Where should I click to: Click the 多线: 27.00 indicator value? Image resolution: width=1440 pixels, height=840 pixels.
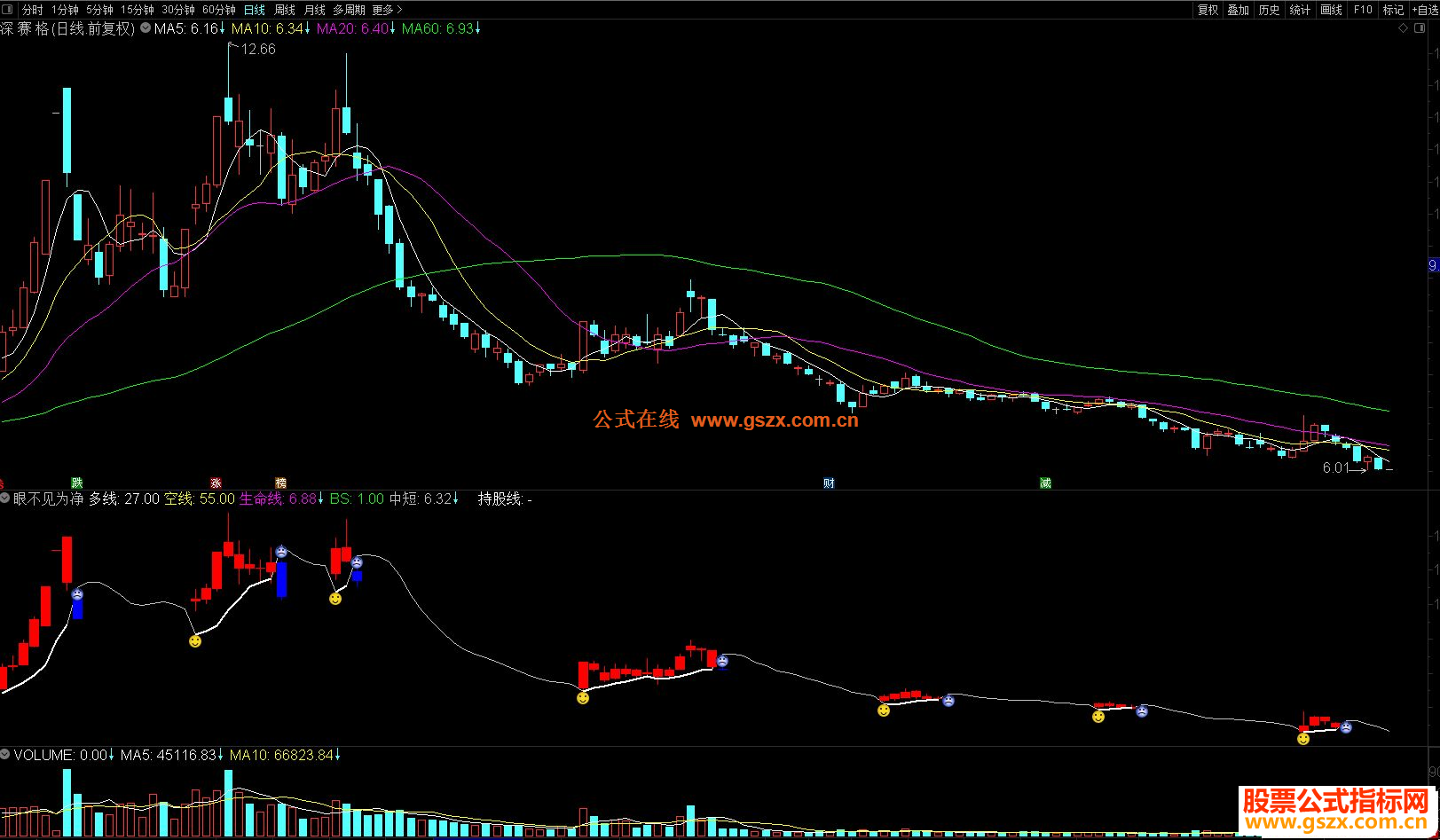click(x=124, y=499)
